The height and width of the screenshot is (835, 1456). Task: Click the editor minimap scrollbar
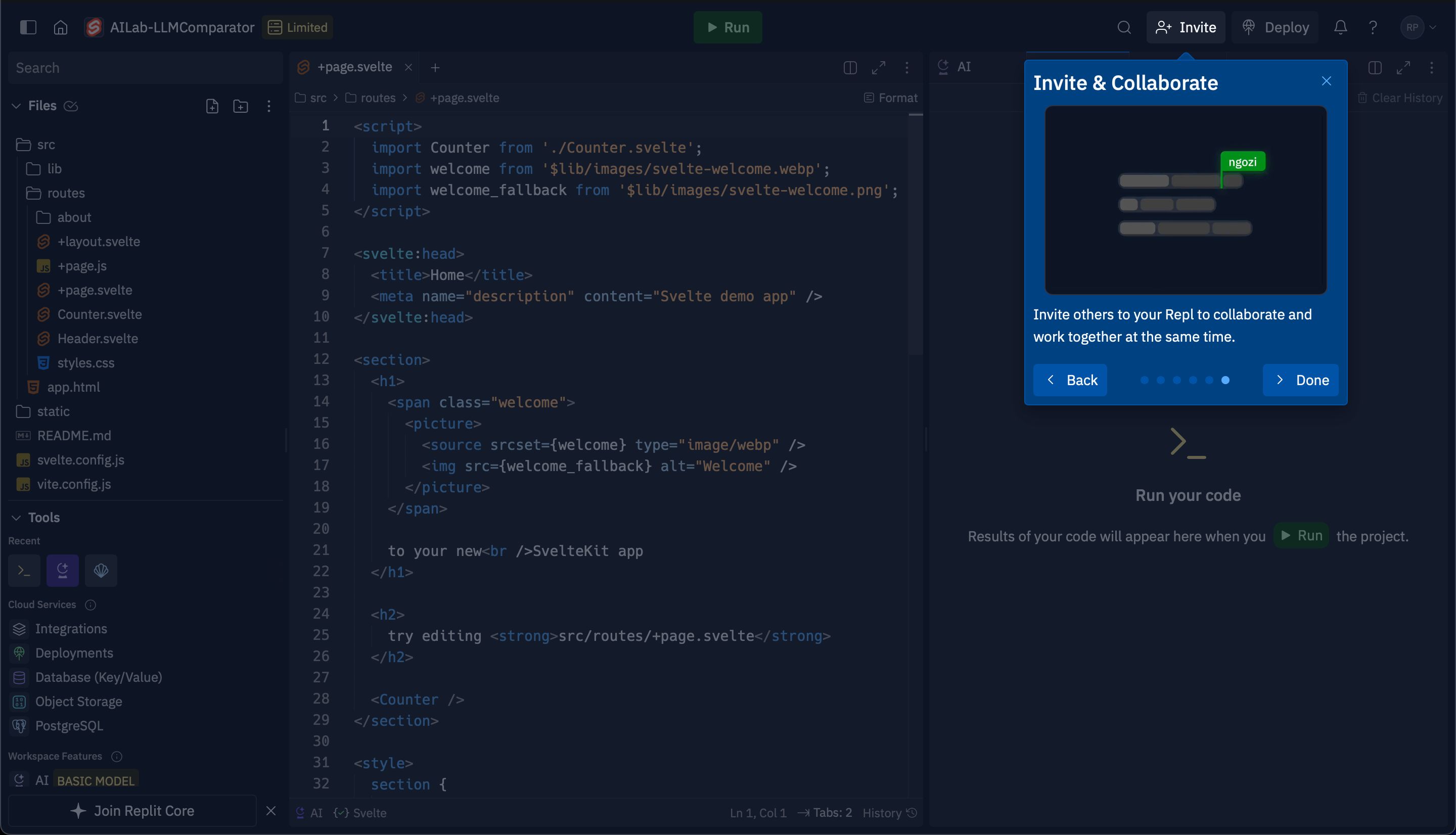[x=916, y=235]
